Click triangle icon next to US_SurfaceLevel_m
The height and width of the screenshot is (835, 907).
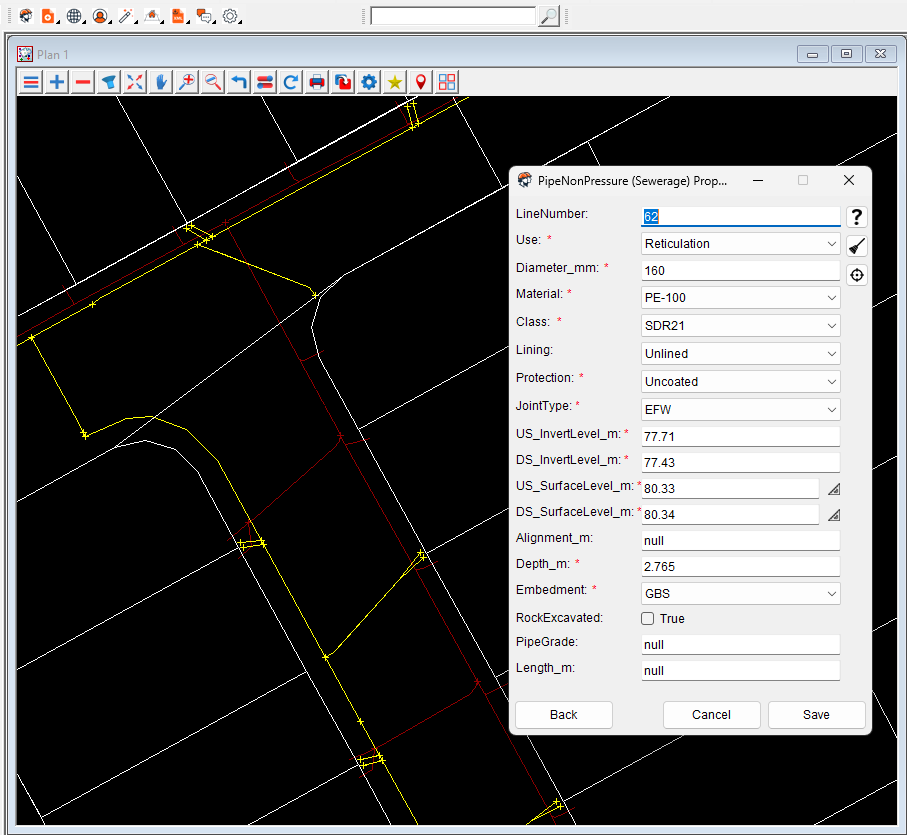(x=834, y=489)
